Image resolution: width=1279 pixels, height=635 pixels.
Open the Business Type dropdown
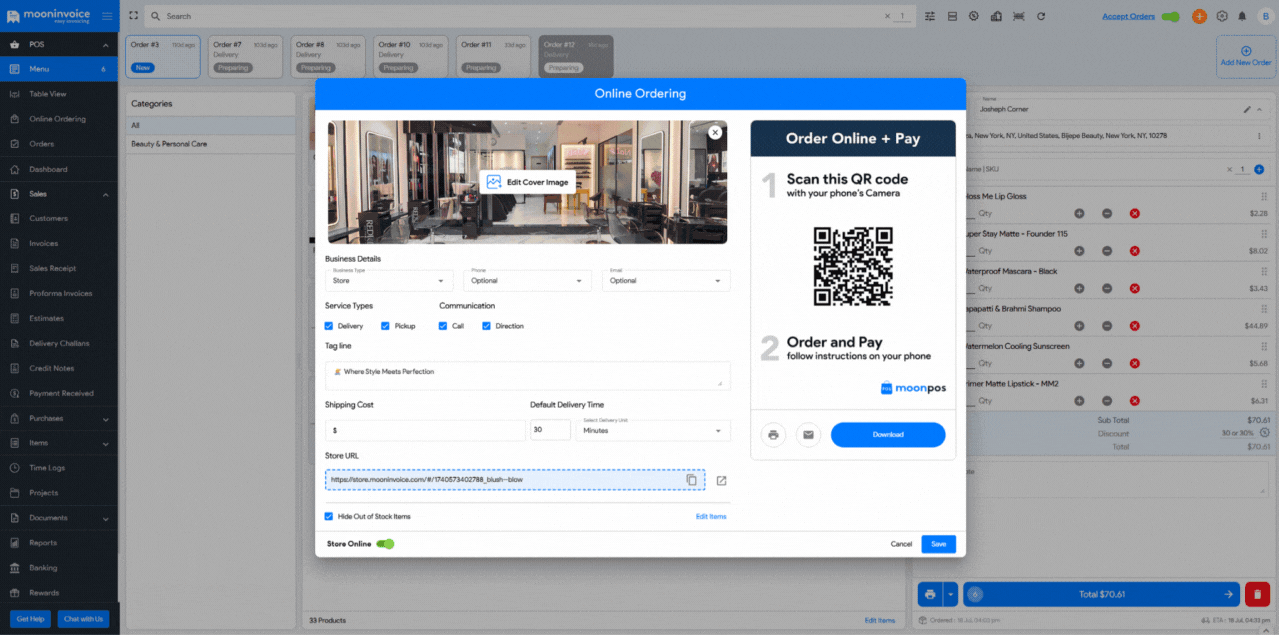[389, 280]
